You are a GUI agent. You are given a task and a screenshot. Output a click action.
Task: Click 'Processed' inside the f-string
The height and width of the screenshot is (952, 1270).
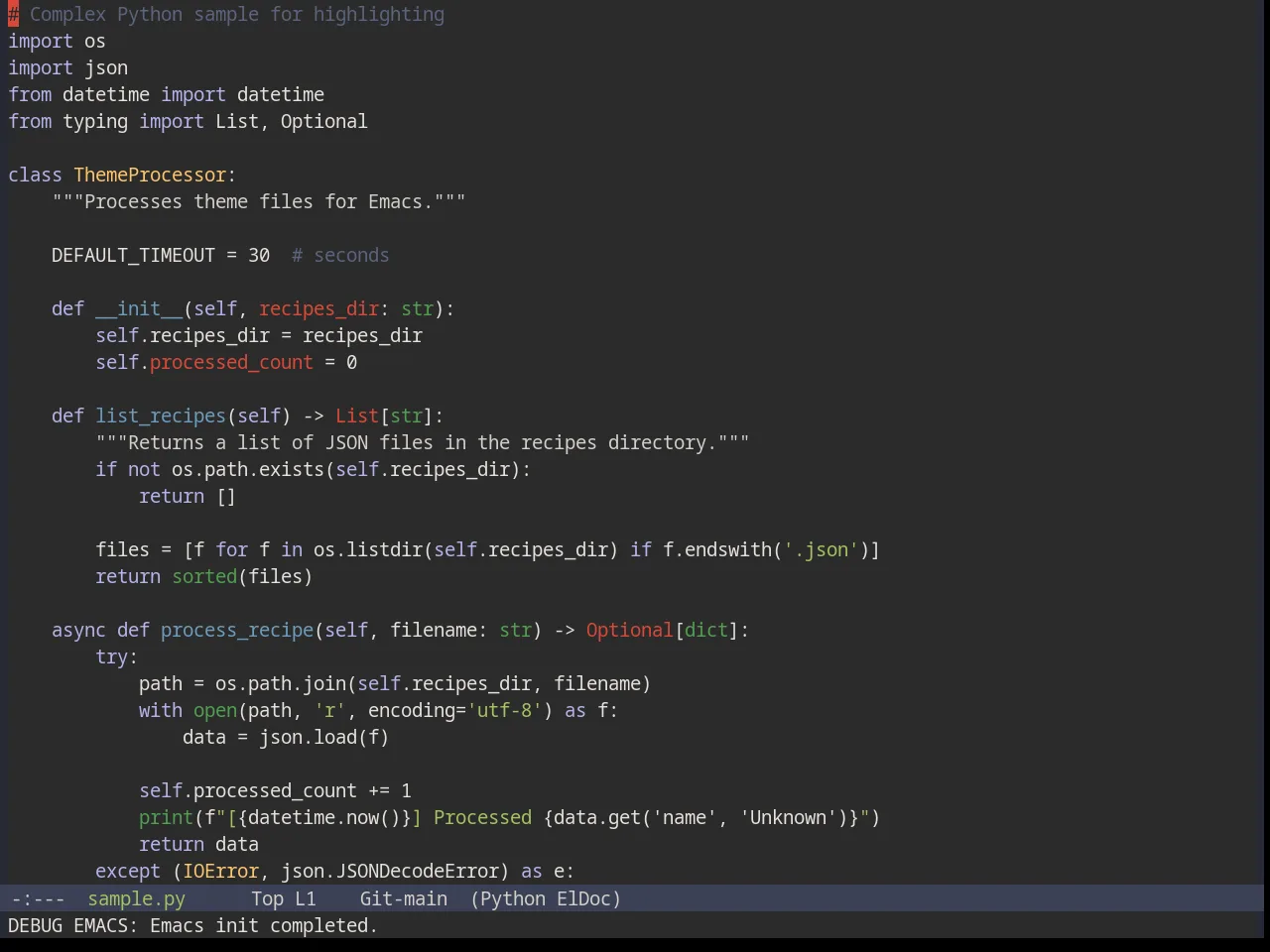[x=482, y=817]
